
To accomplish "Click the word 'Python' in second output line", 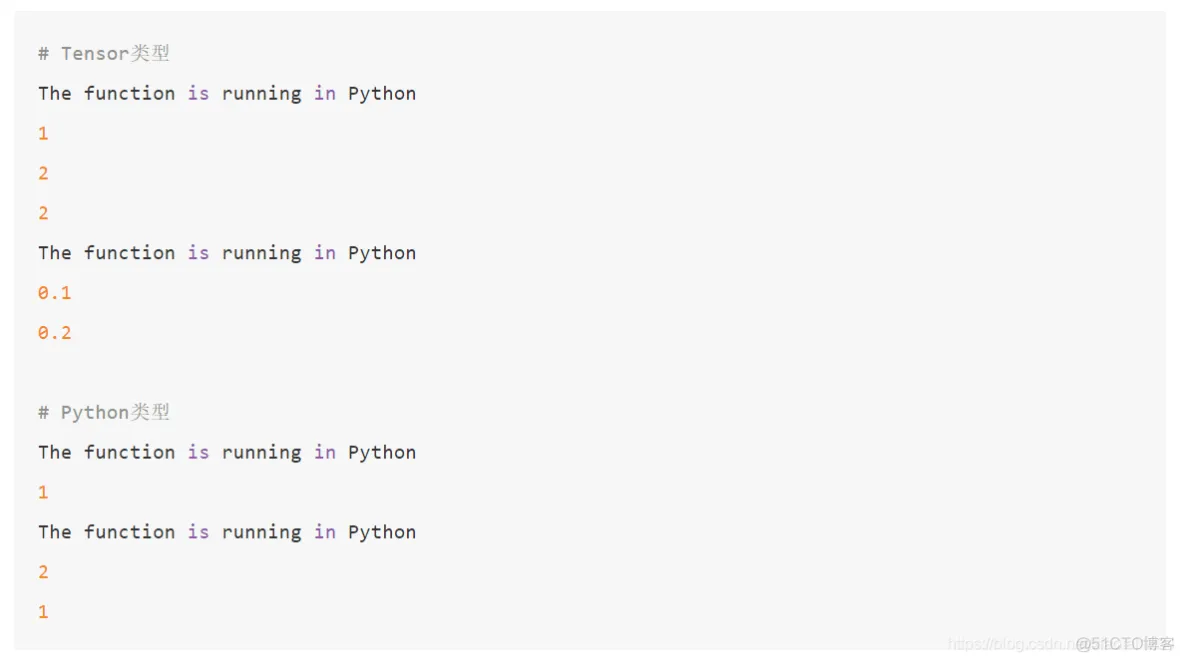I will pos(382,253).
